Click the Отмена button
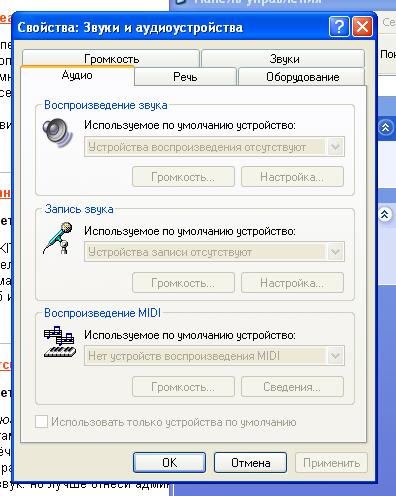This screenshot has height=496, width=396. point(250,463)
